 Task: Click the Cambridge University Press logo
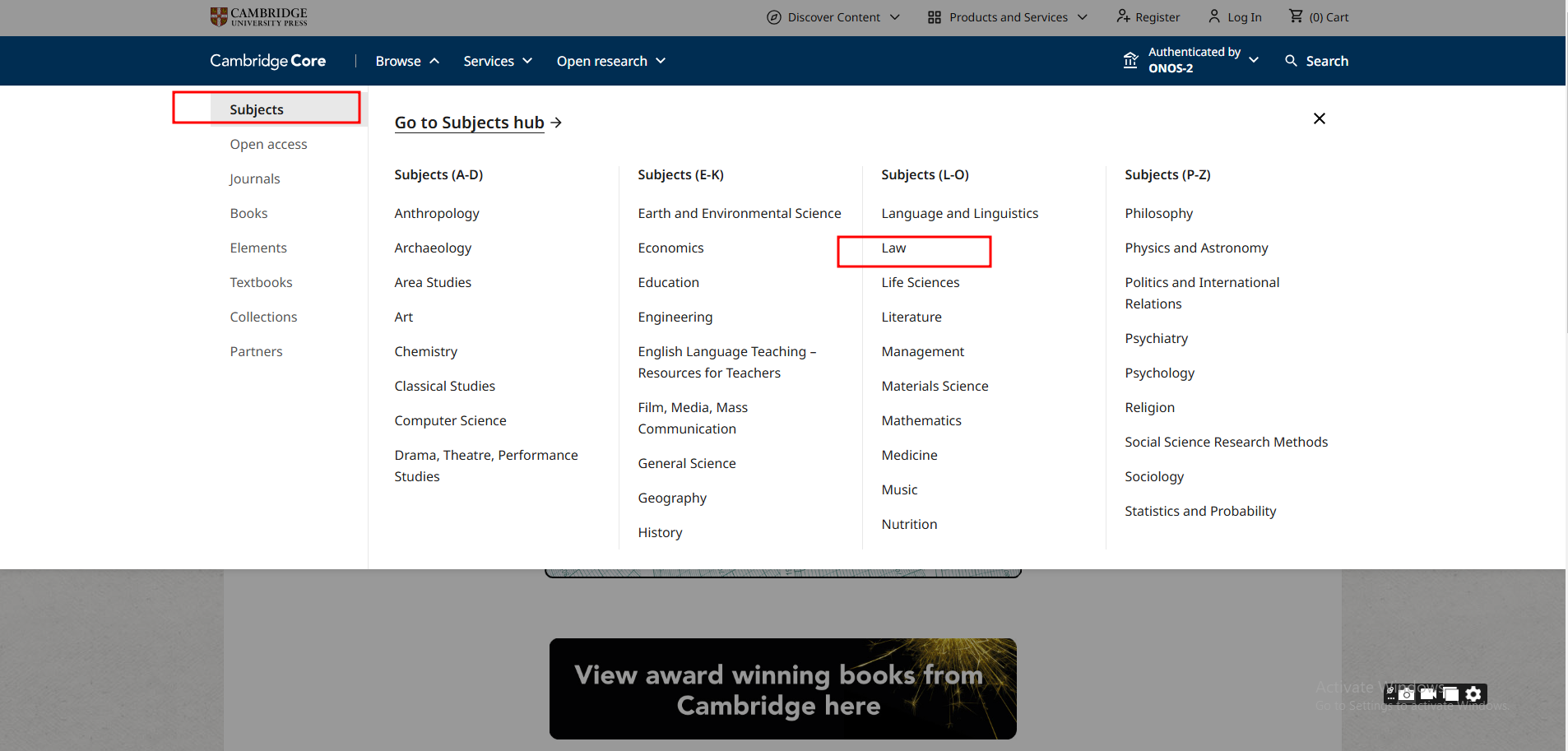[258, 16]
